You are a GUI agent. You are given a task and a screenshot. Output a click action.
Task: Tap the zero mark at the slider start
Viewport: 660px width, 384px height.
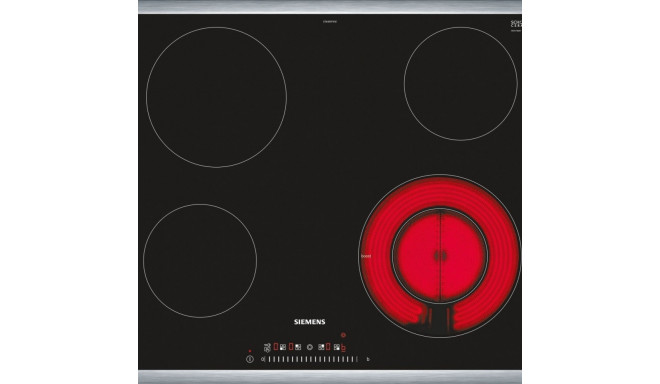pyautogui.click(x=263, y=359)
